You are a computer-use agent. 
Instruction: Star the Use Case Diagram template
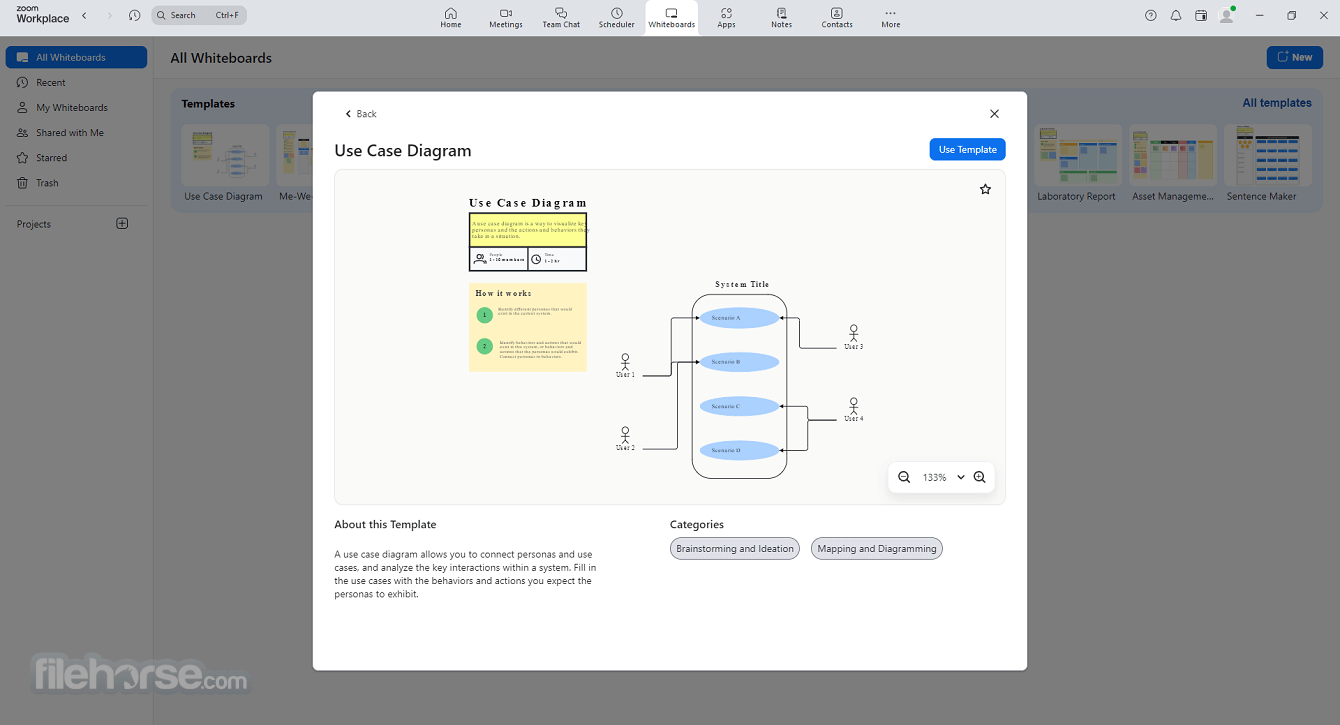[985, 189]
